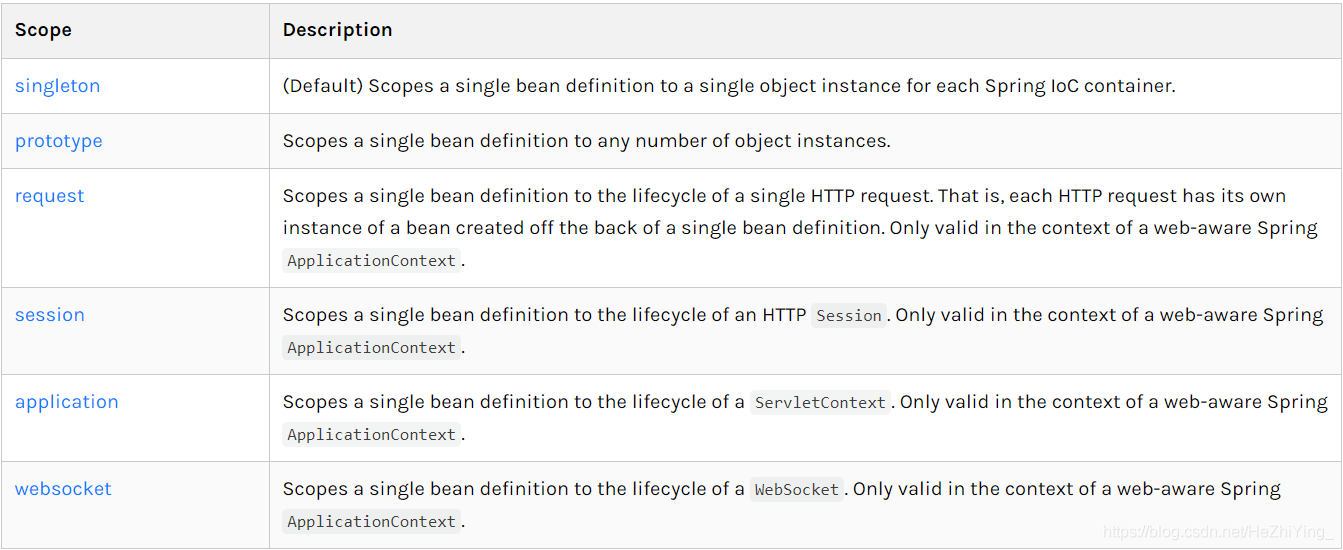Screen dimensions: 1343x550
Task: Open the prototype scope link
Action: 58,141
